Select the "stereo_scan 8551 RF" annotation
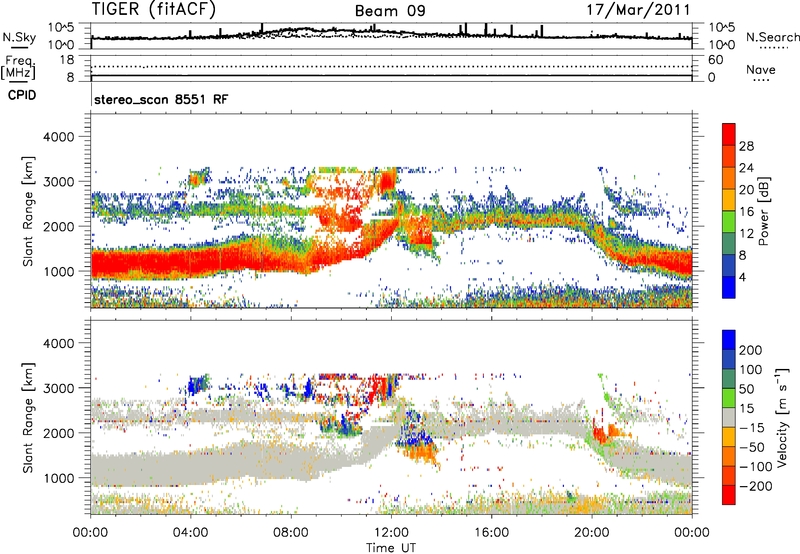The image size is (800, 554). (x=161, y=99)
